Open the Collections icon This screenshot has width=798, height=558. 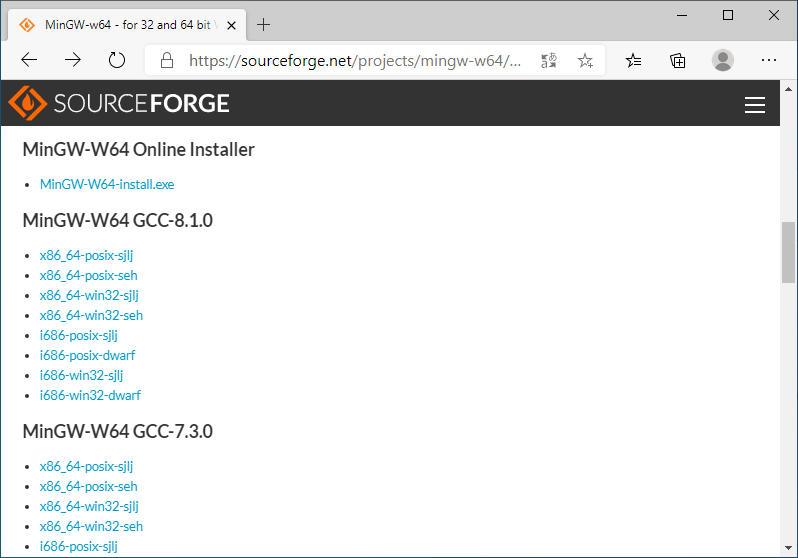[678, 61]
